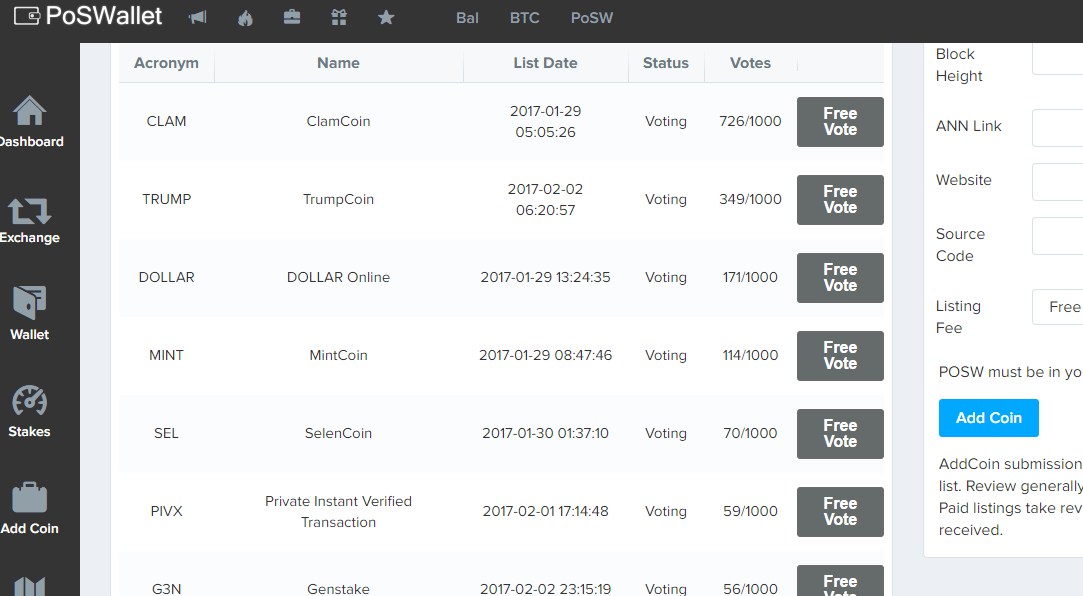Focus the Source Code input field
Screen dimensions: 1083x596
pos(1057,235)
